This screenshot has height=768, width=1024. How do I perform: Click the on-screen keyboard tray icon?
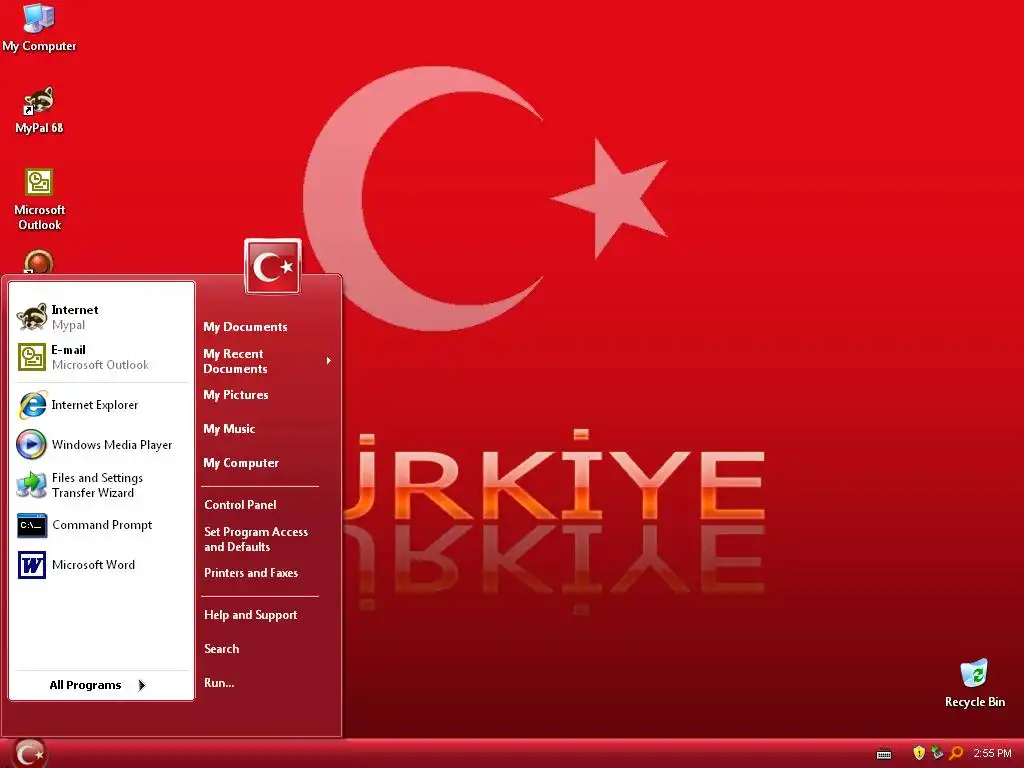tap(884, 754)
